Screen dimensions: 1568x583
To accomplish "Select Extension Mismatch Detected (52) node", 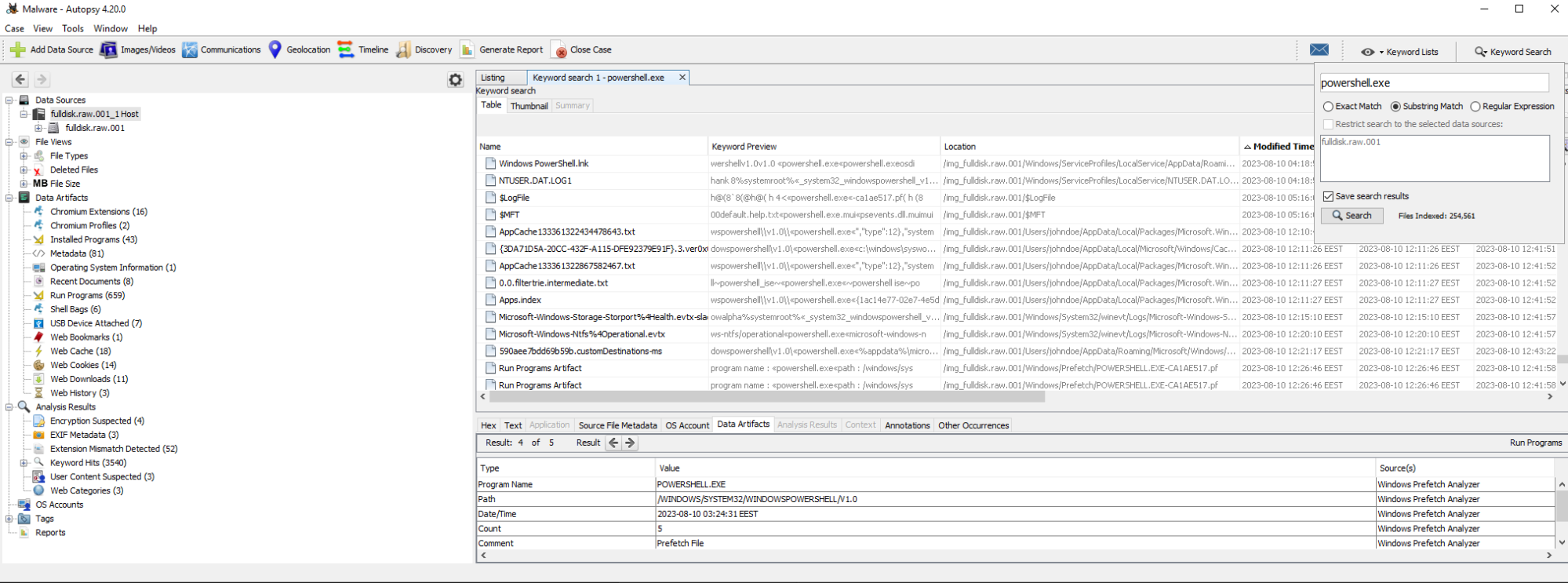I will (114, 449).
